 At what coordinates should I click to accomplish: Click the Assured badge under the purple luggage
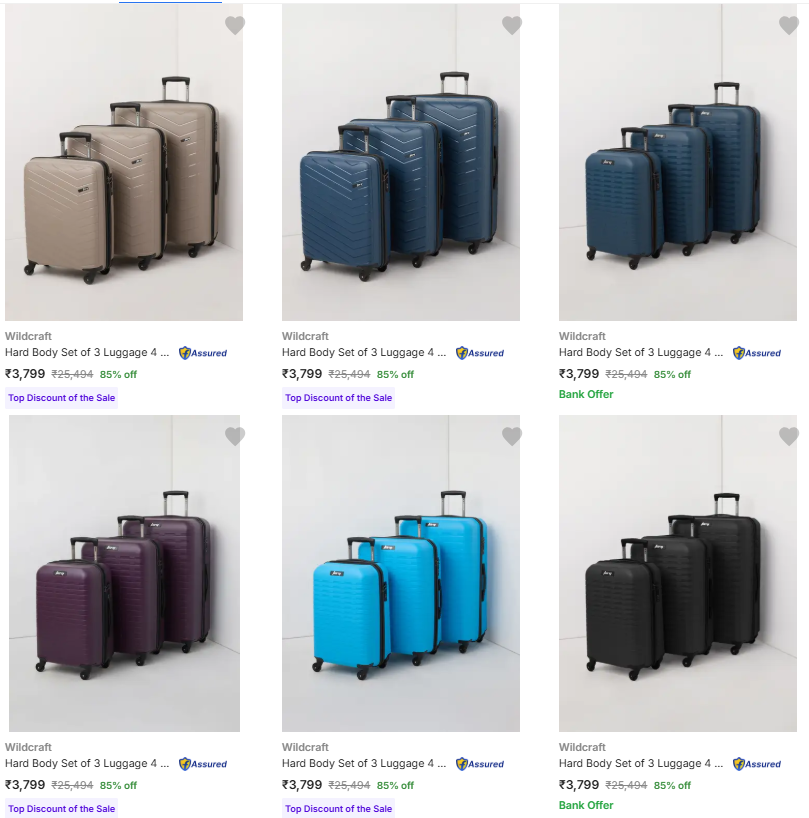coord(203,764)
